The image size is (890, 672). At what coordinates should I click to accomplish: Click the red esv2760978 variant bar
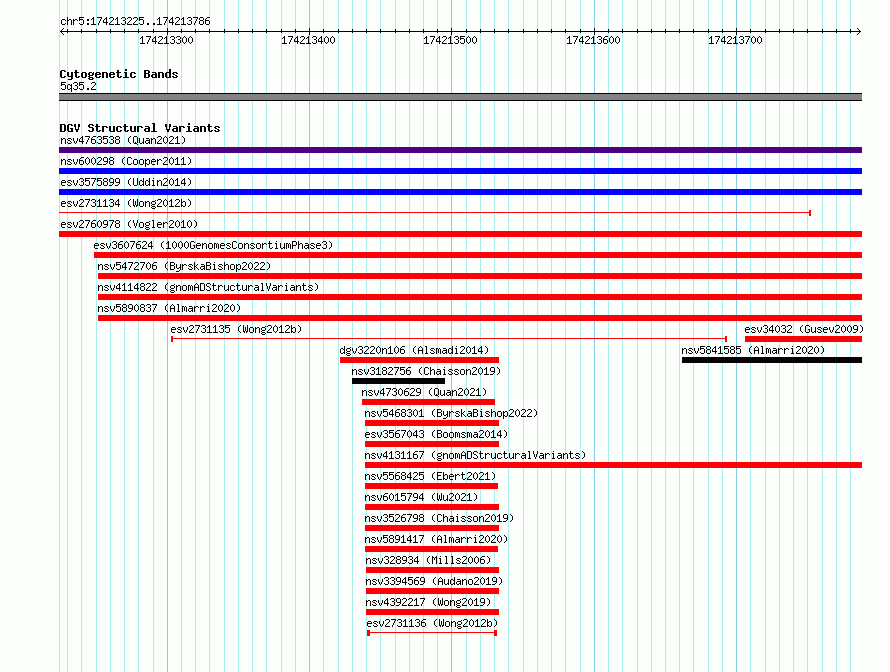pos(460,234)
